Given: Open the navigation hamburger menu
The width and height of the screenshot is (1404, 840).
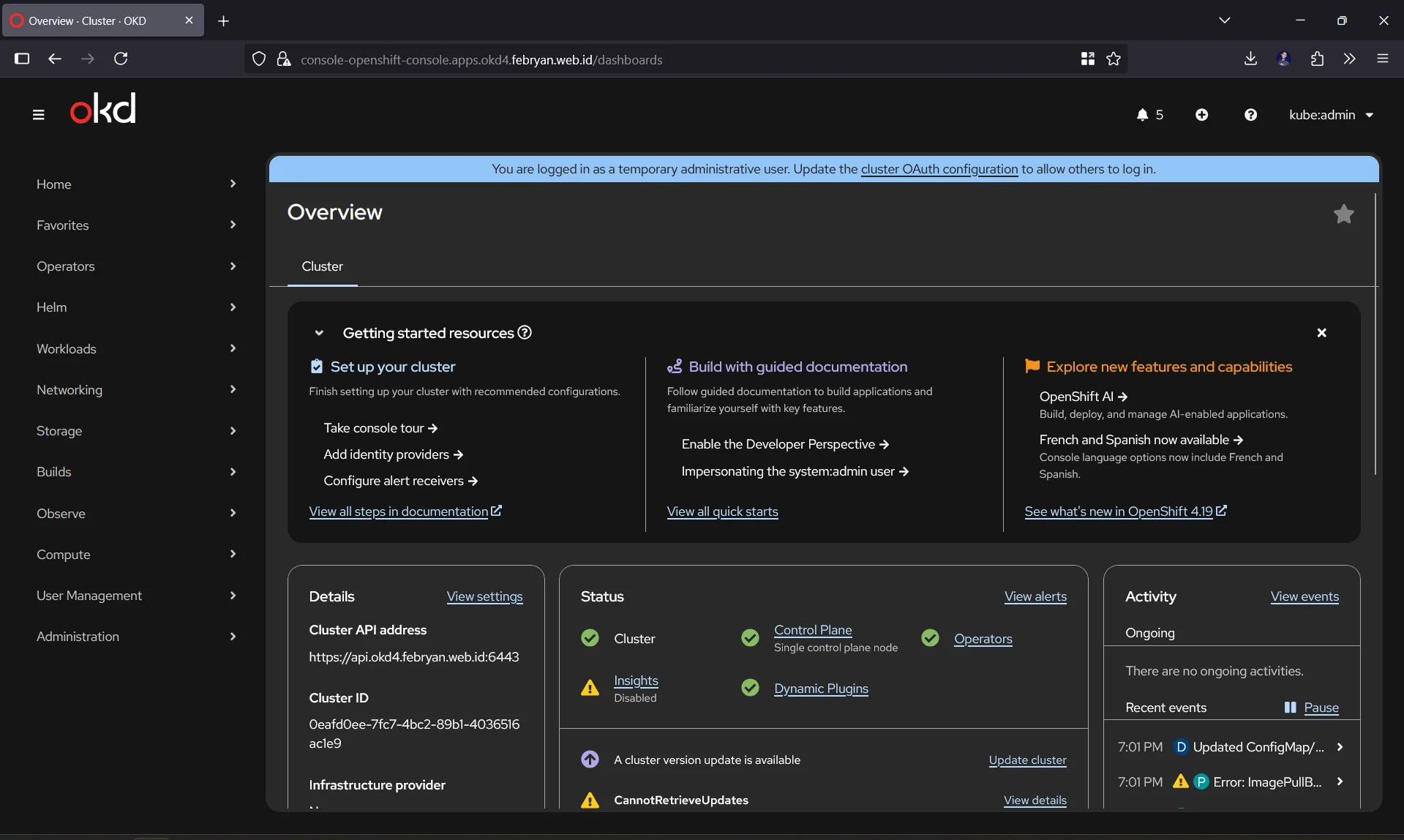Looking at the screenshot, I should (38, 114).
